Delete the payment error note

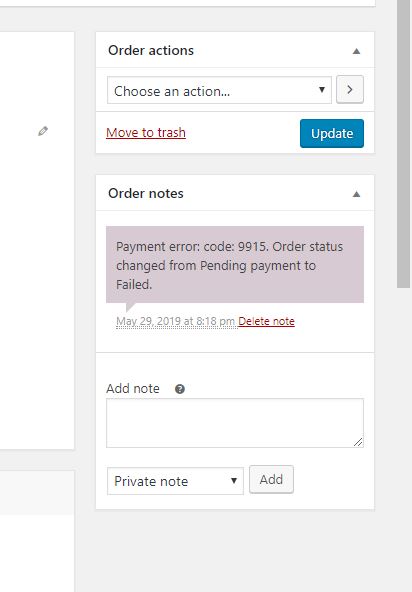266,321
